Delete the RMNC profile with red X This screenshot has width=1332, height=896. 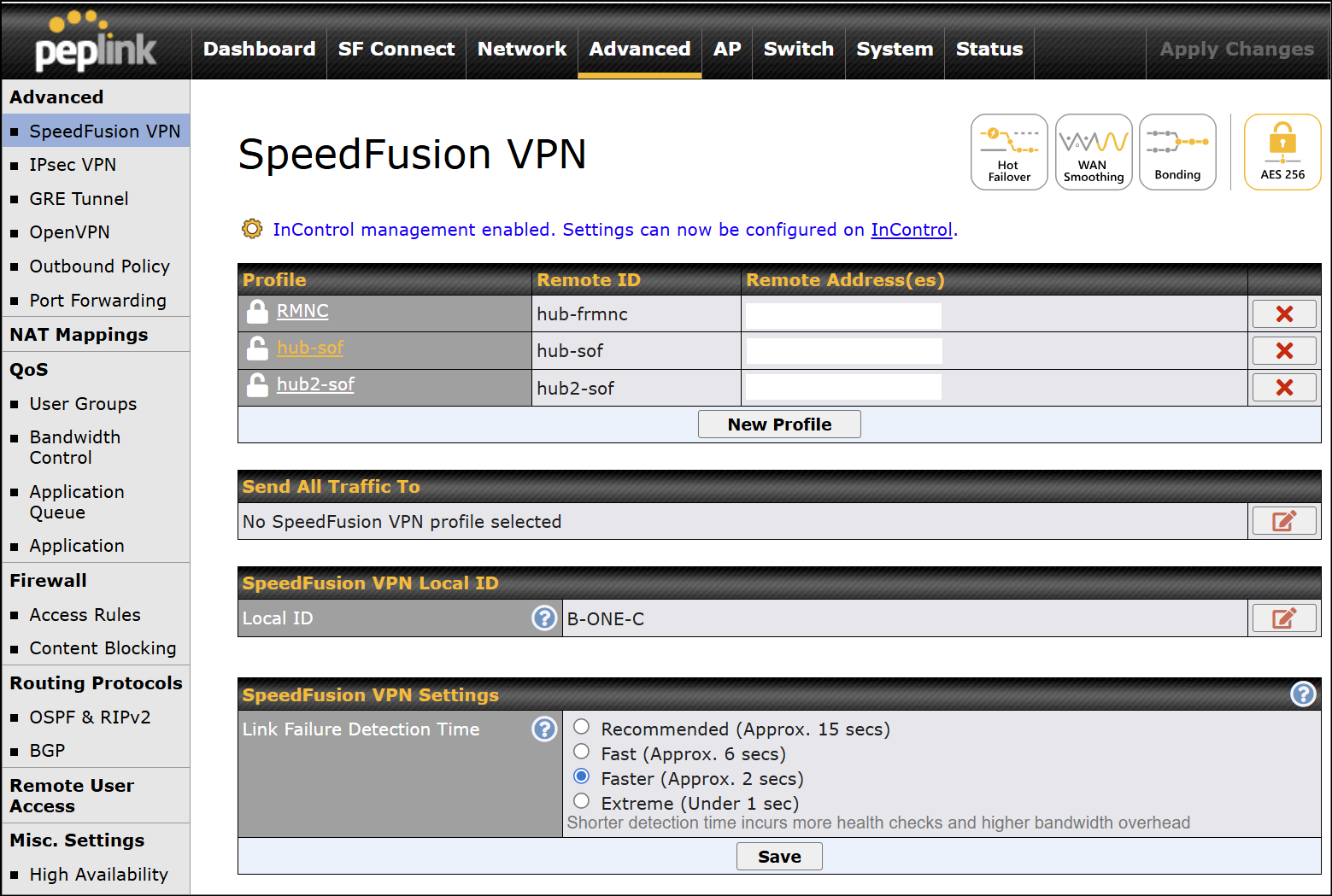pos(1284,314)
